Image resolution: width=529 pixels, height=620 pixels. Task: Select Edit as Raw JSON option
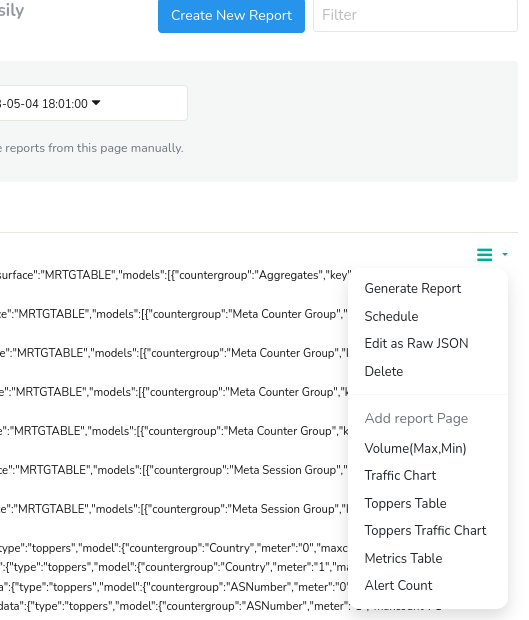pos(416,343)
